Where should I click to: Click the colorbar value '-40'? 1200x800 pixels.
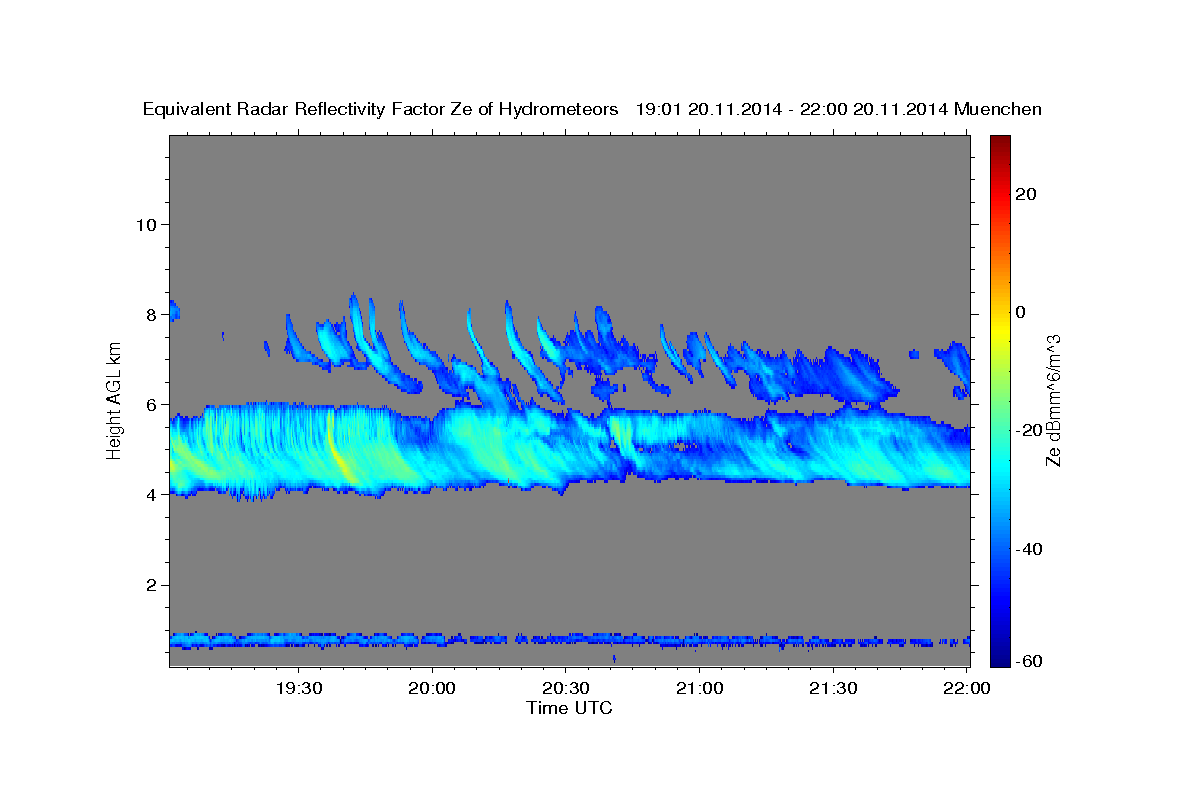[1030, 549]
